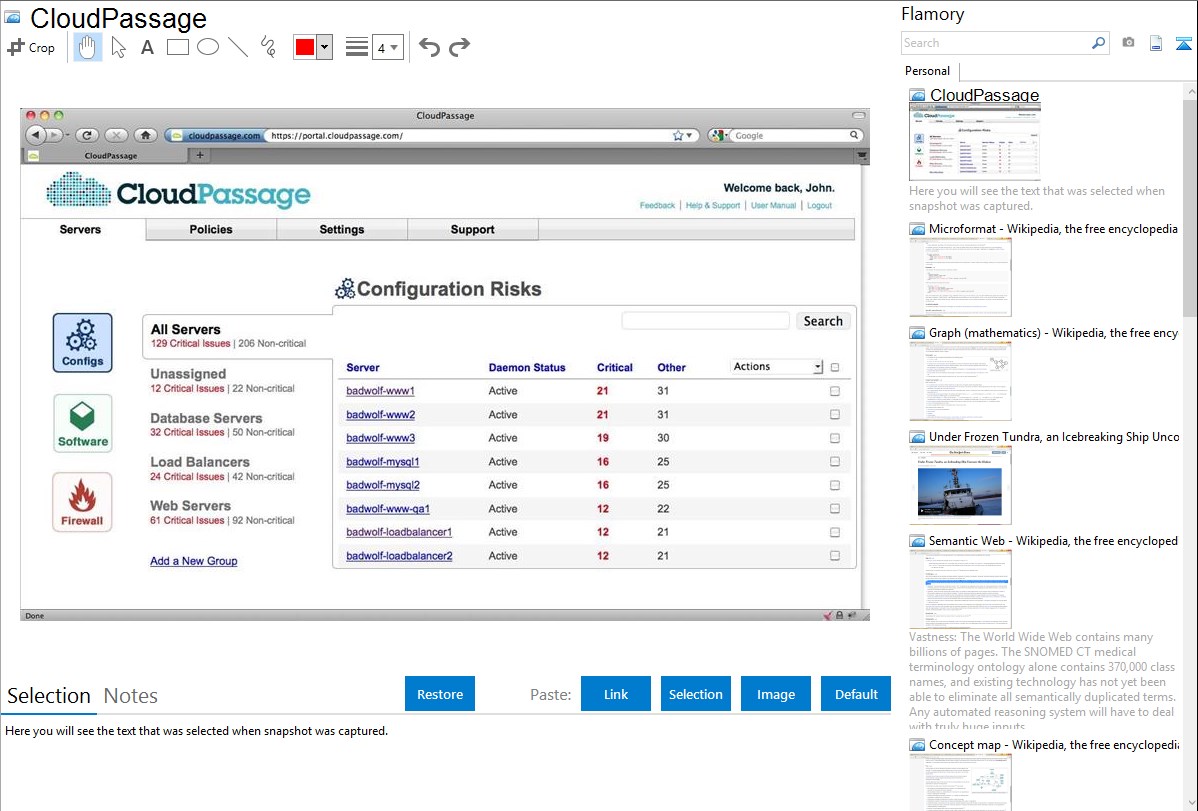The image size is (1198, 811).
Task: Click the browser back arrow
Action: click(35, 135)
